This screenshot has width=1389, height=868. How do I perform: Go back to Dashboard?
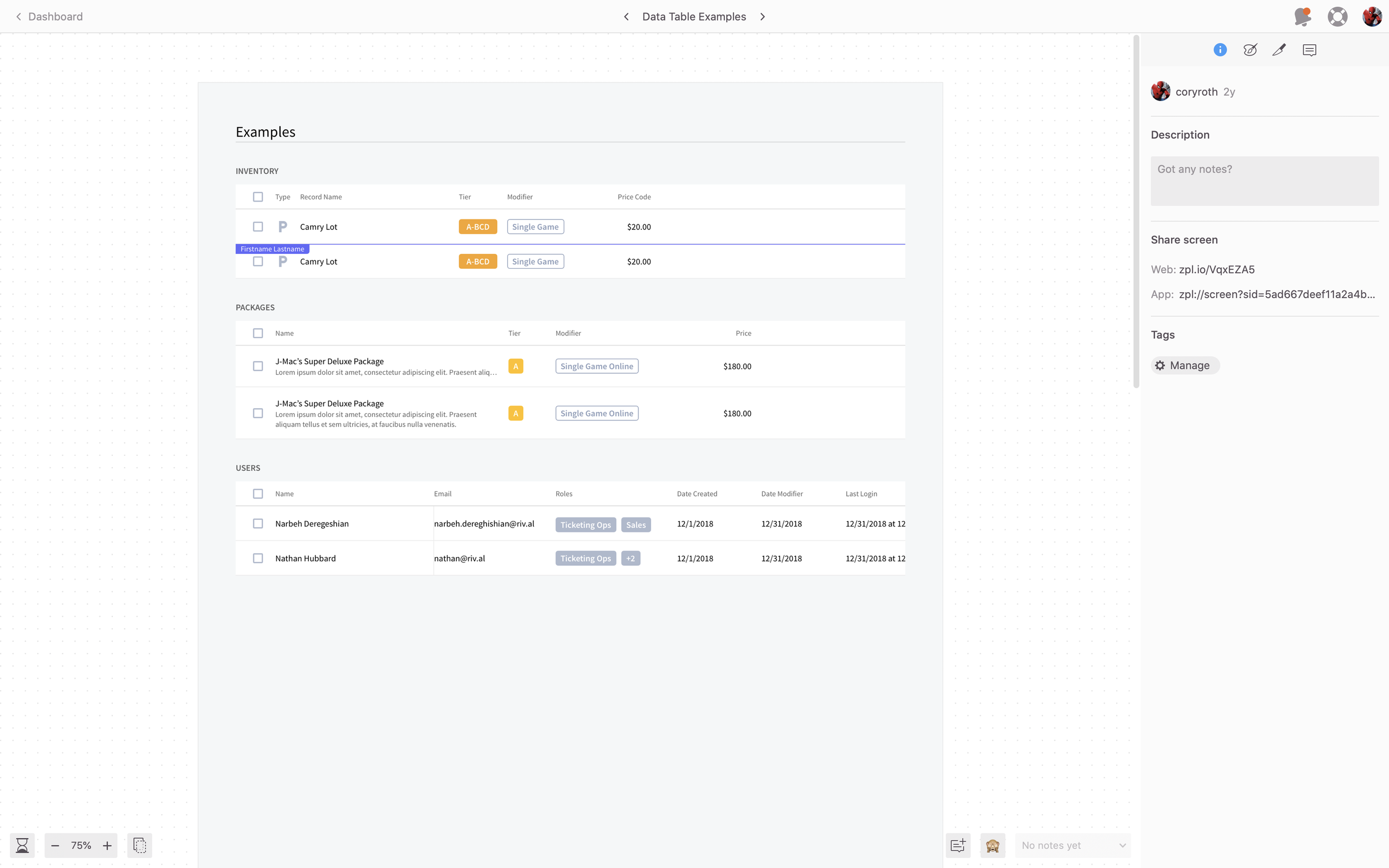tap(49, 17)
